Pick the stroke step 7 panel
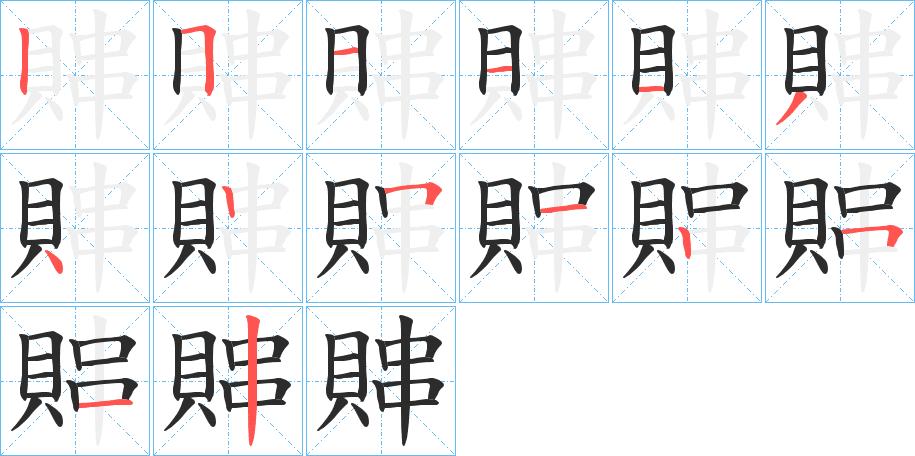 [75, 228]
